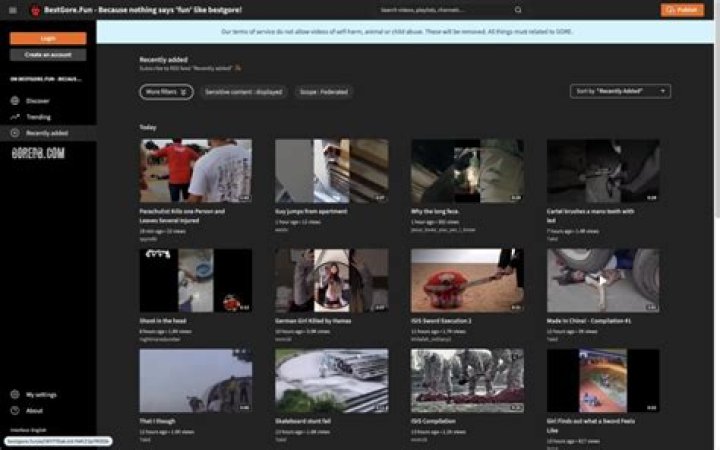720x450 pixels.
Task: Click the search magnifier icon
Action: click(518, 10)
